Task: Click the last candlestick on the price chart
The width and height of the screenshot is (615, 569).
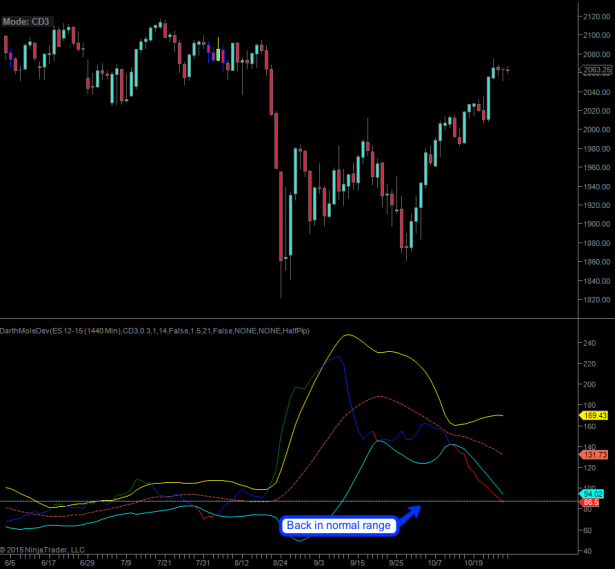Action: (x=507, y=69)
